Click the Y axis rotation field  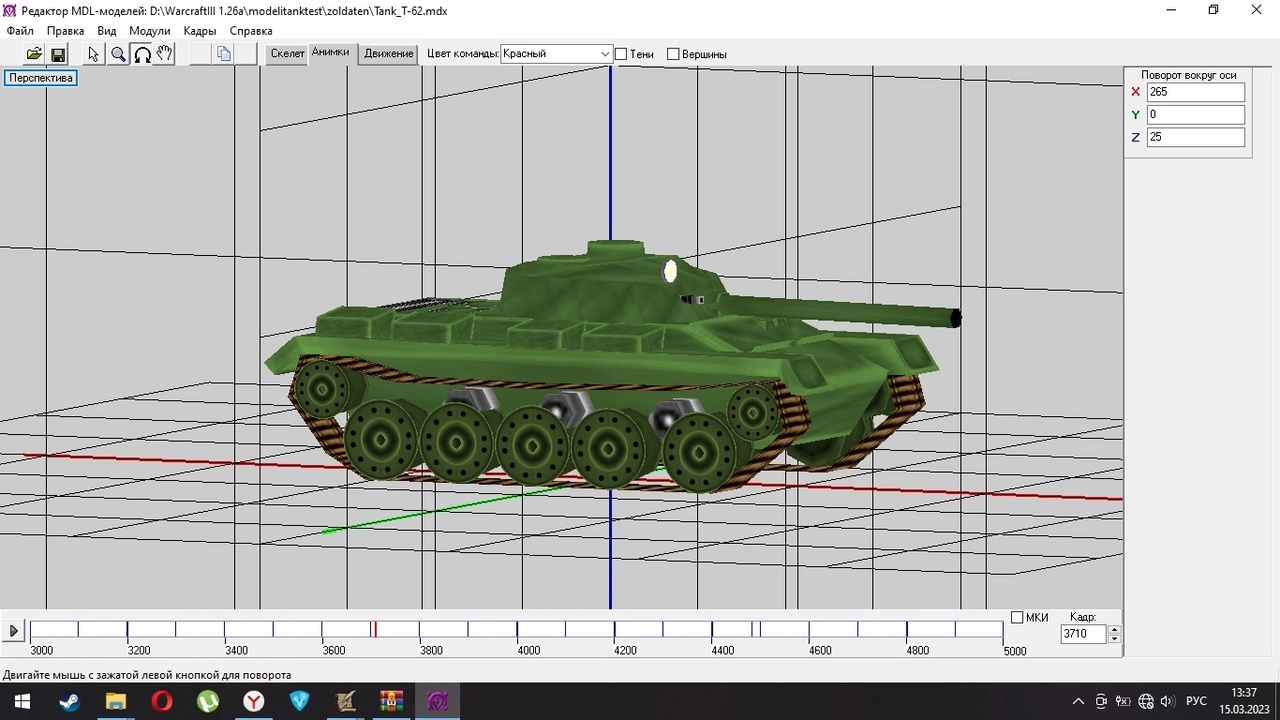1196,115
